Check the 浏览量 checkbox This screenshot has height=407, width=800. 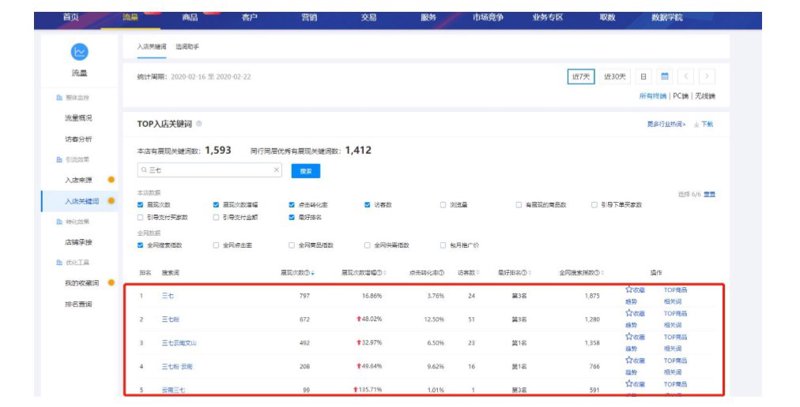pyautogui.click(x=443, y=205)
